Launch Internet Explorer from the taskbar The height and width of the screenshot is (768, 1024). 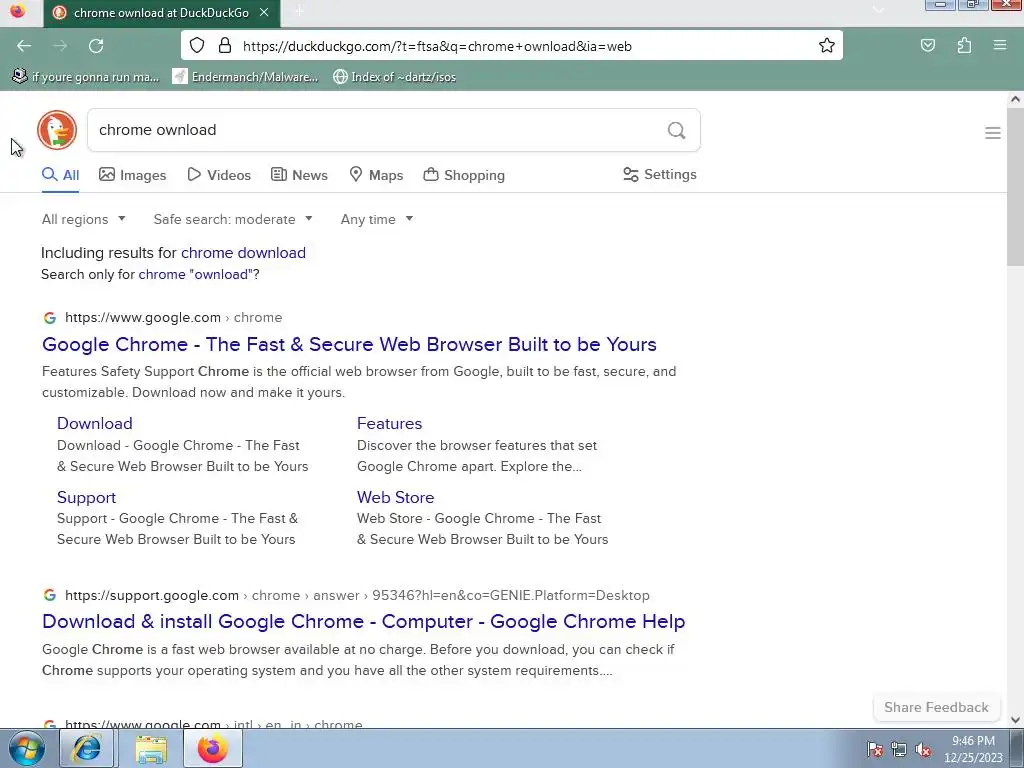point(87,748)
